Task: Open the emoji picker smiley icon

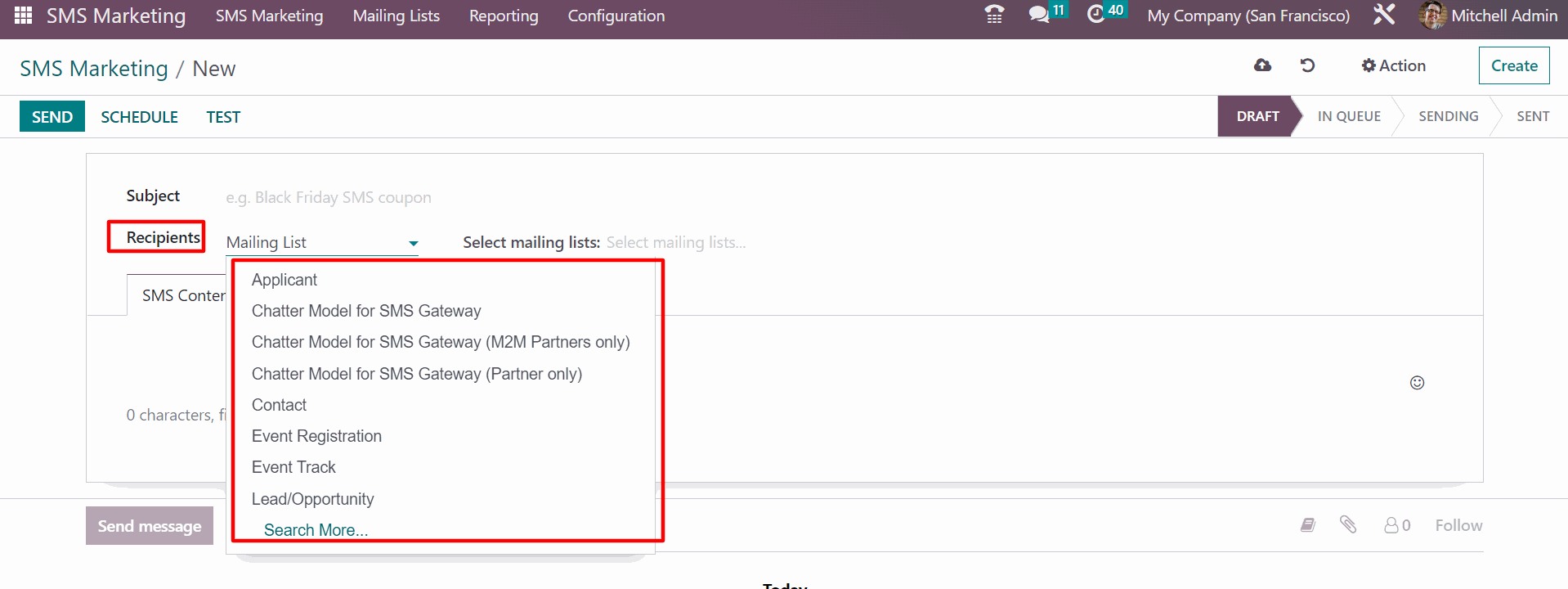Action: point(1417,383)
